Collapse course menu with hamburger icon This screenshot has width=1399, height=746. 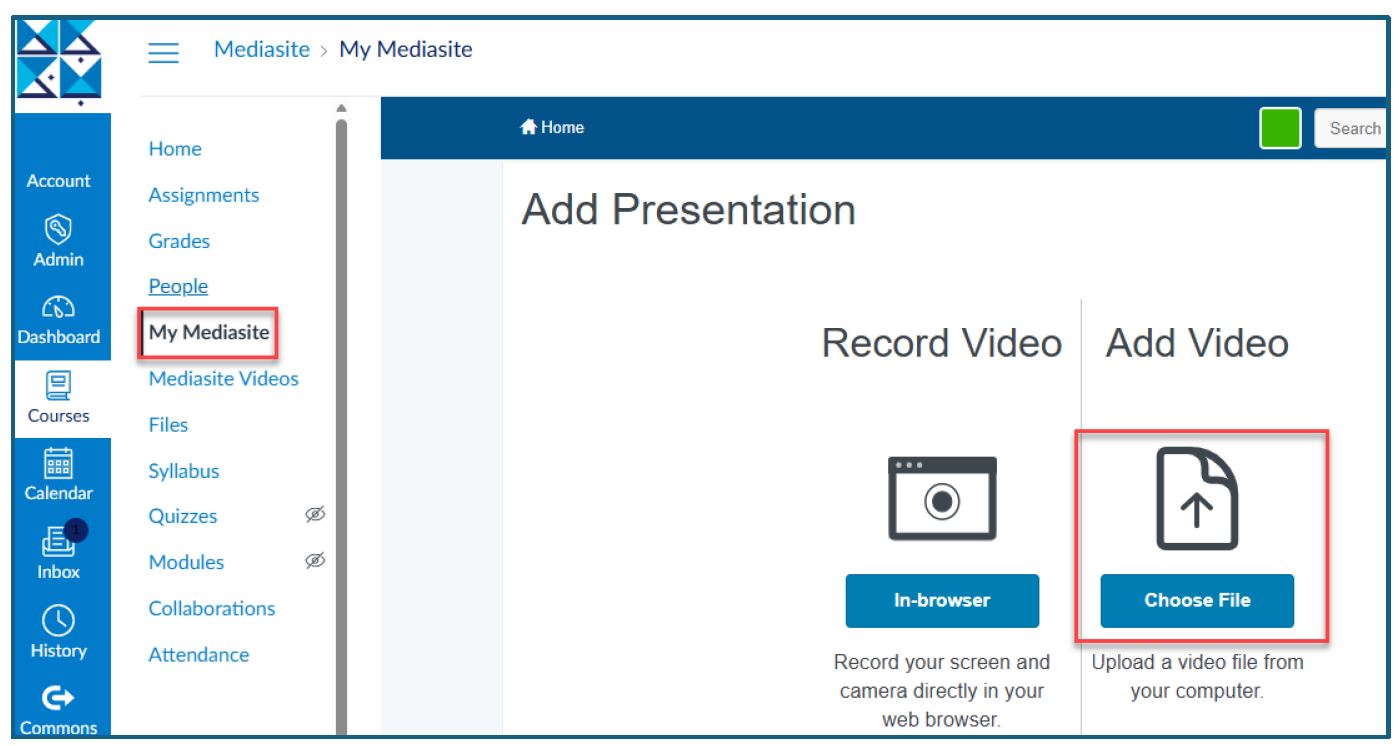coord(164,52)
